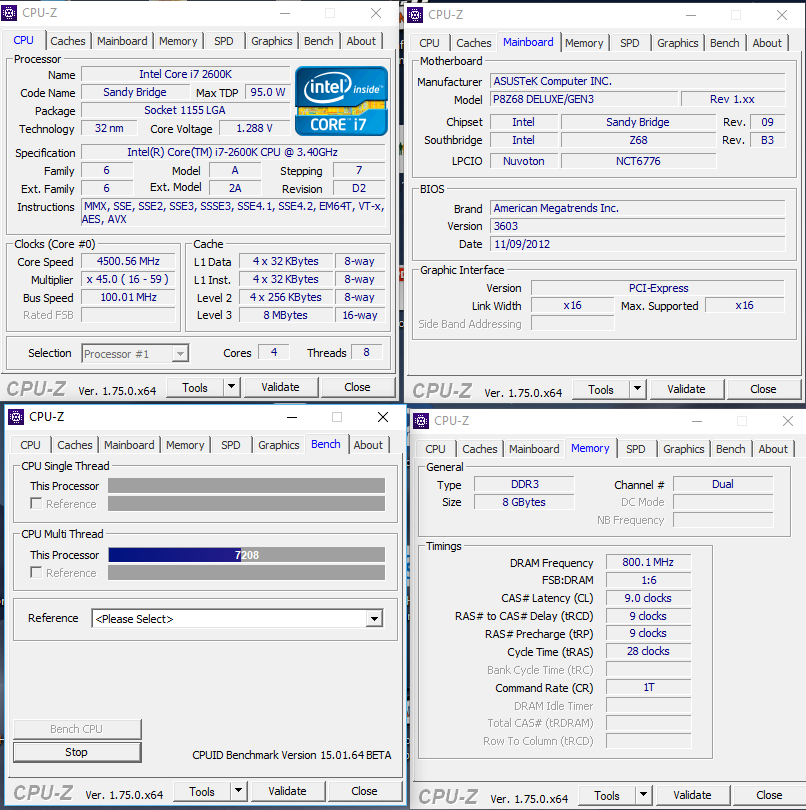This screenshot has height=810, width=806.
Task: Click the FSB:DRAM 1:6 value
Action: [648, 580]
